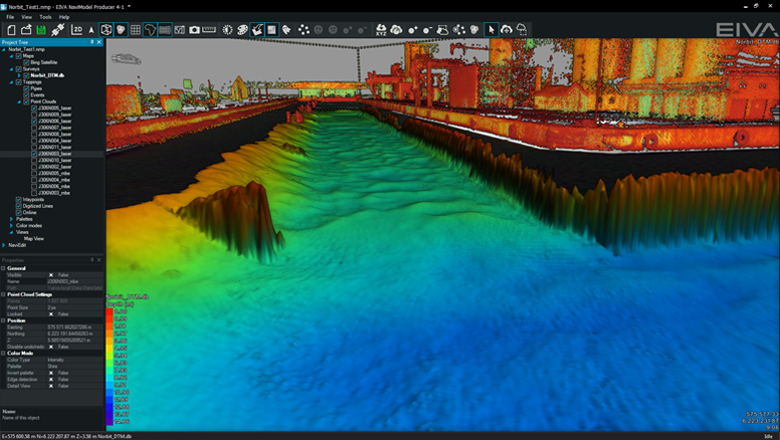The image size is (780, 440).
Task: Toggle the J306N005_laser checkbox
Action: [x=34, y=108]
